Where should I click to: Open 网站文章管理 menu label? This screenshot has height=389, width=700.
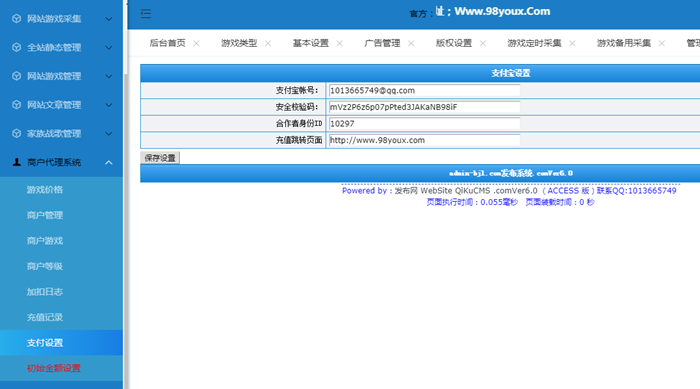pyautogui.click(x=54, y=105)
